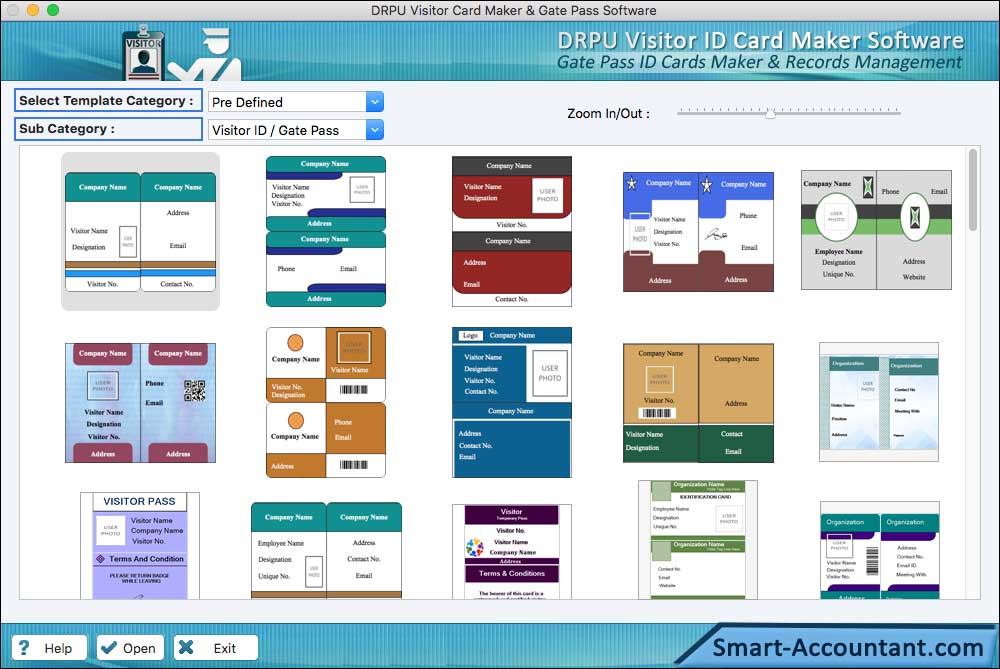The image size is (1000, 669).
Task: Adjust the Zoom In/Out slider handle
Action: click(x=770, y=114)
